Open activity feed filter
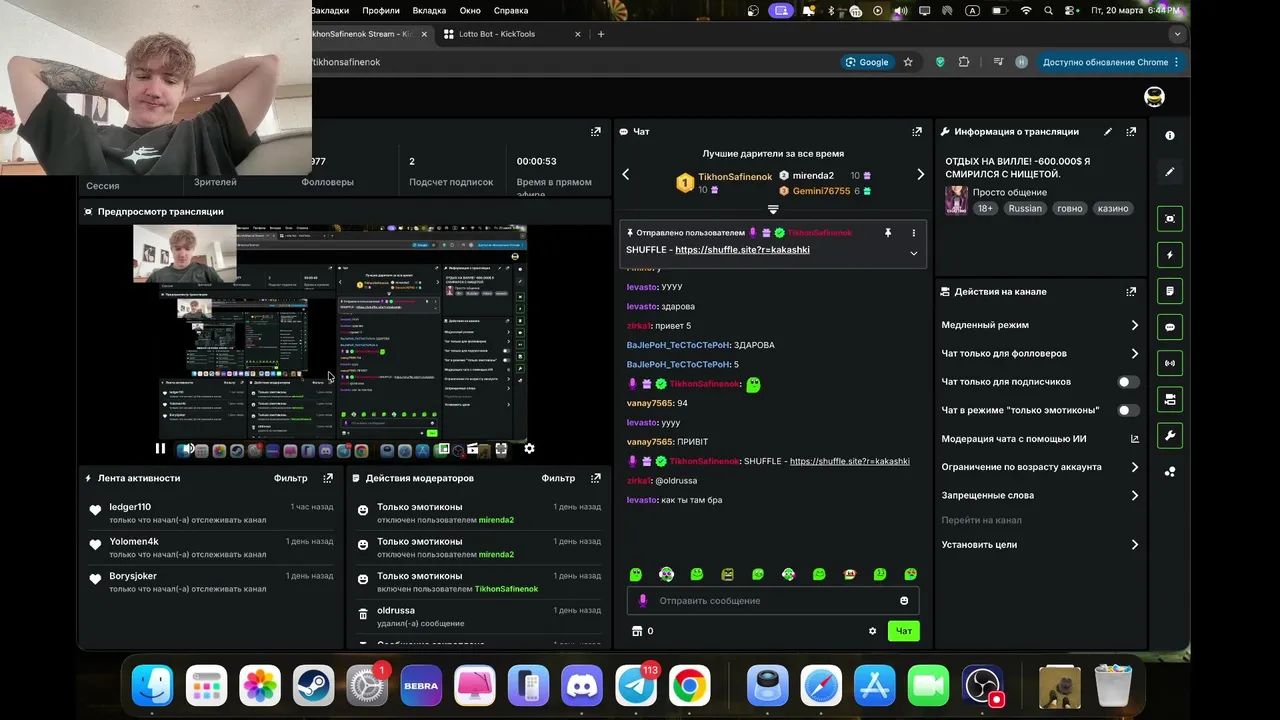The image size is (1280, 720). pos(291,478)
